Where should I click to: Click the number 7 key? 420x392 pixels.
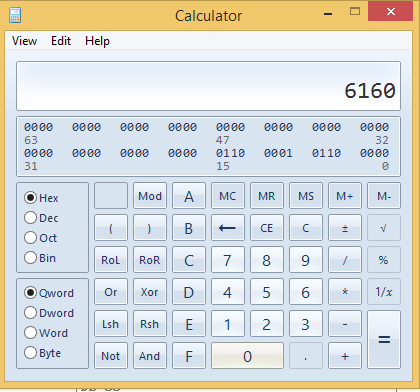pos(228,260)
